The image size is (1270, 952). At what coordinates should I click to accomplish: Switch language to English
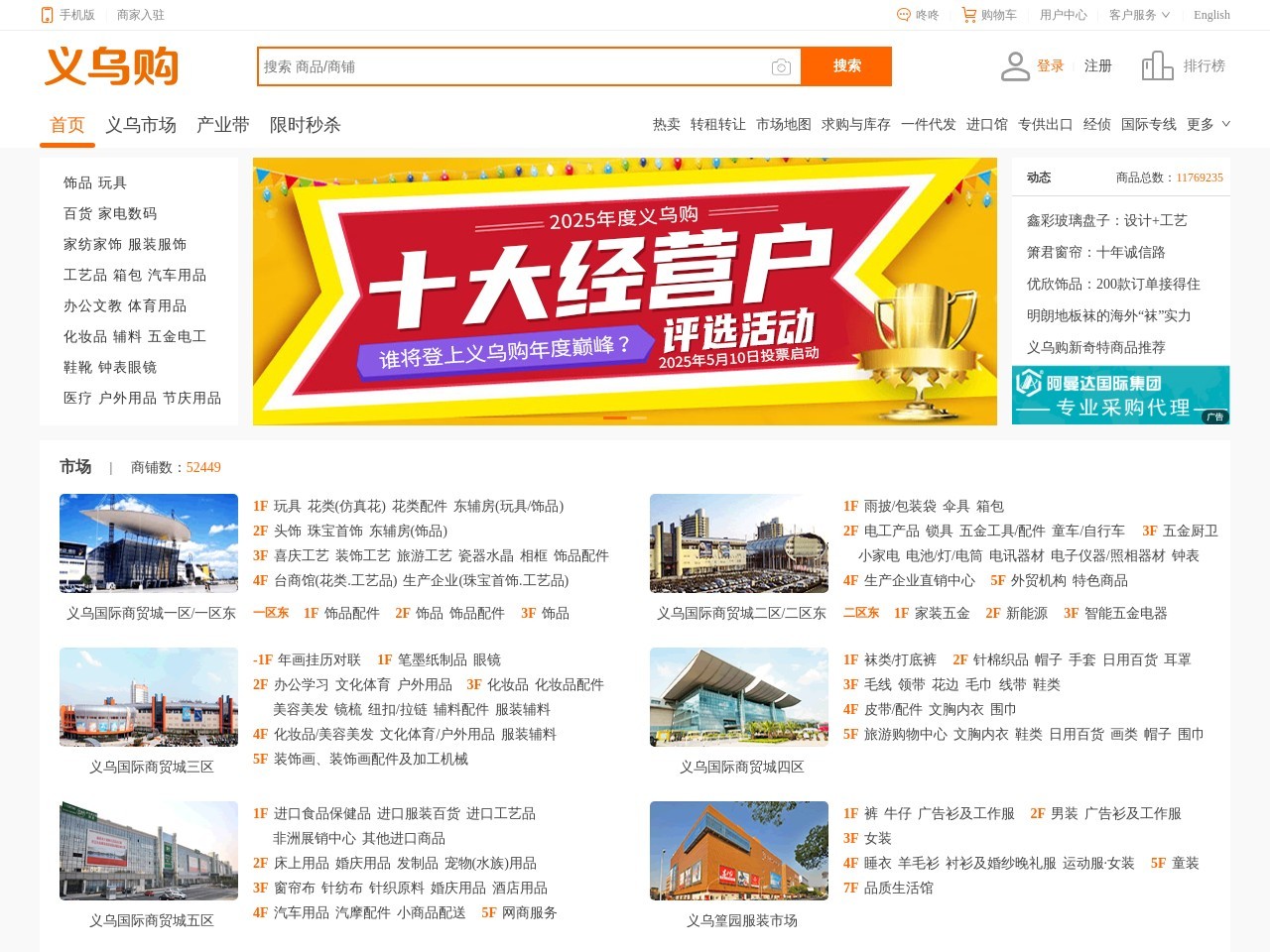[x=1211, y=15]
